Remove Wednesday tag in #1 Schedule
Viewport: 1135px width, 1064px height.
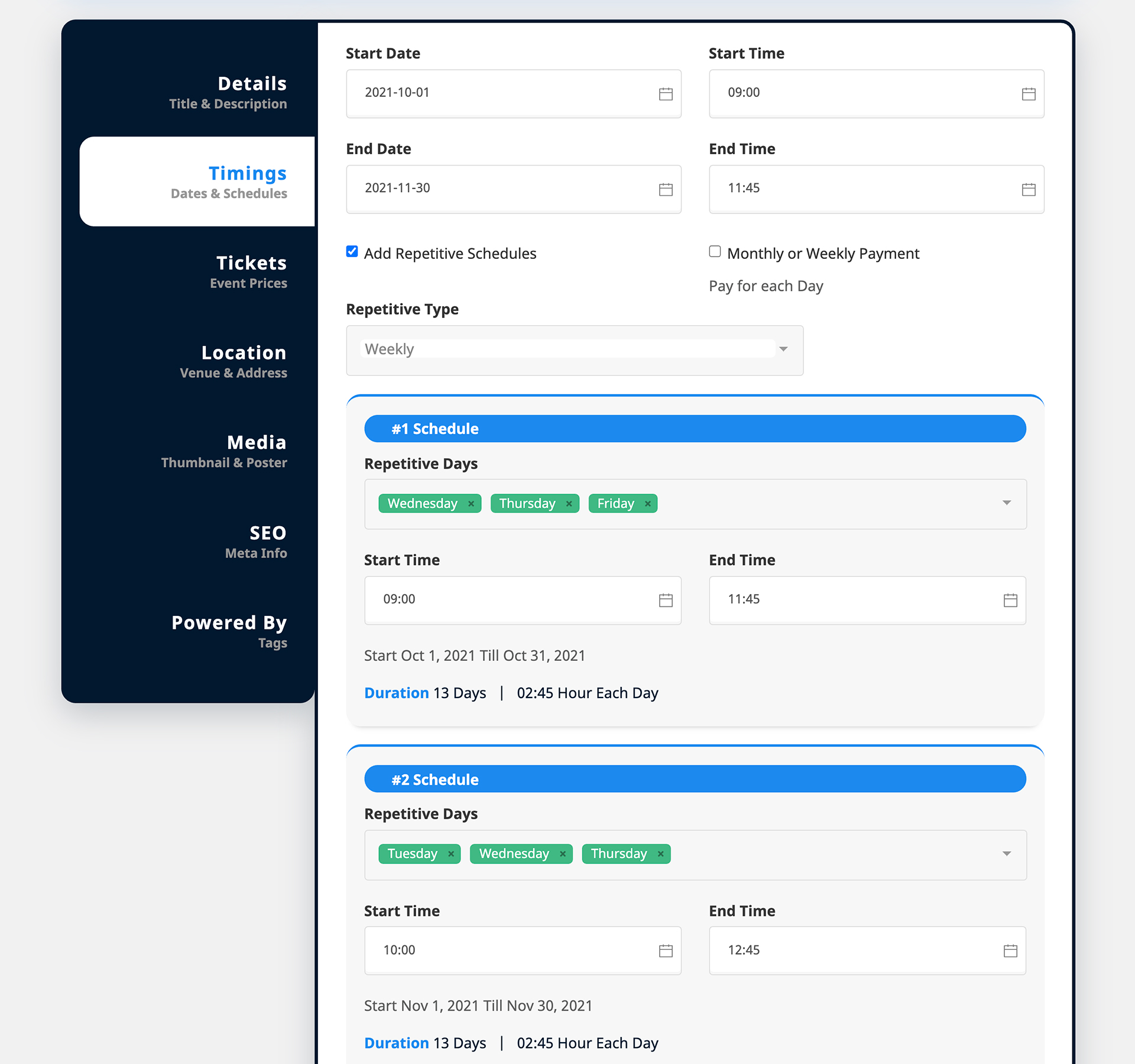(471, 504)
